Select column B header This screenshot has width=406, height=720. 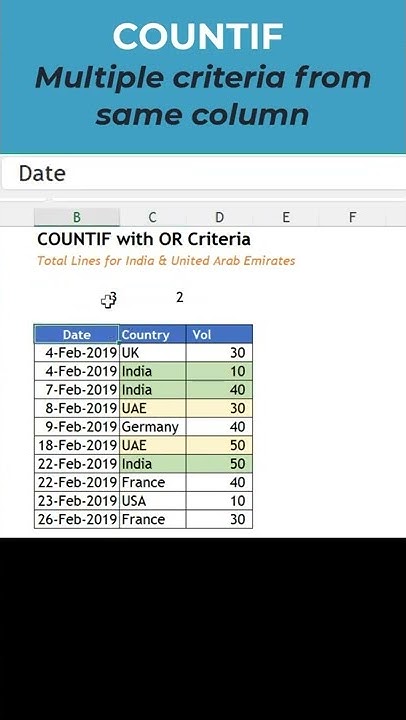click(77, 217)
